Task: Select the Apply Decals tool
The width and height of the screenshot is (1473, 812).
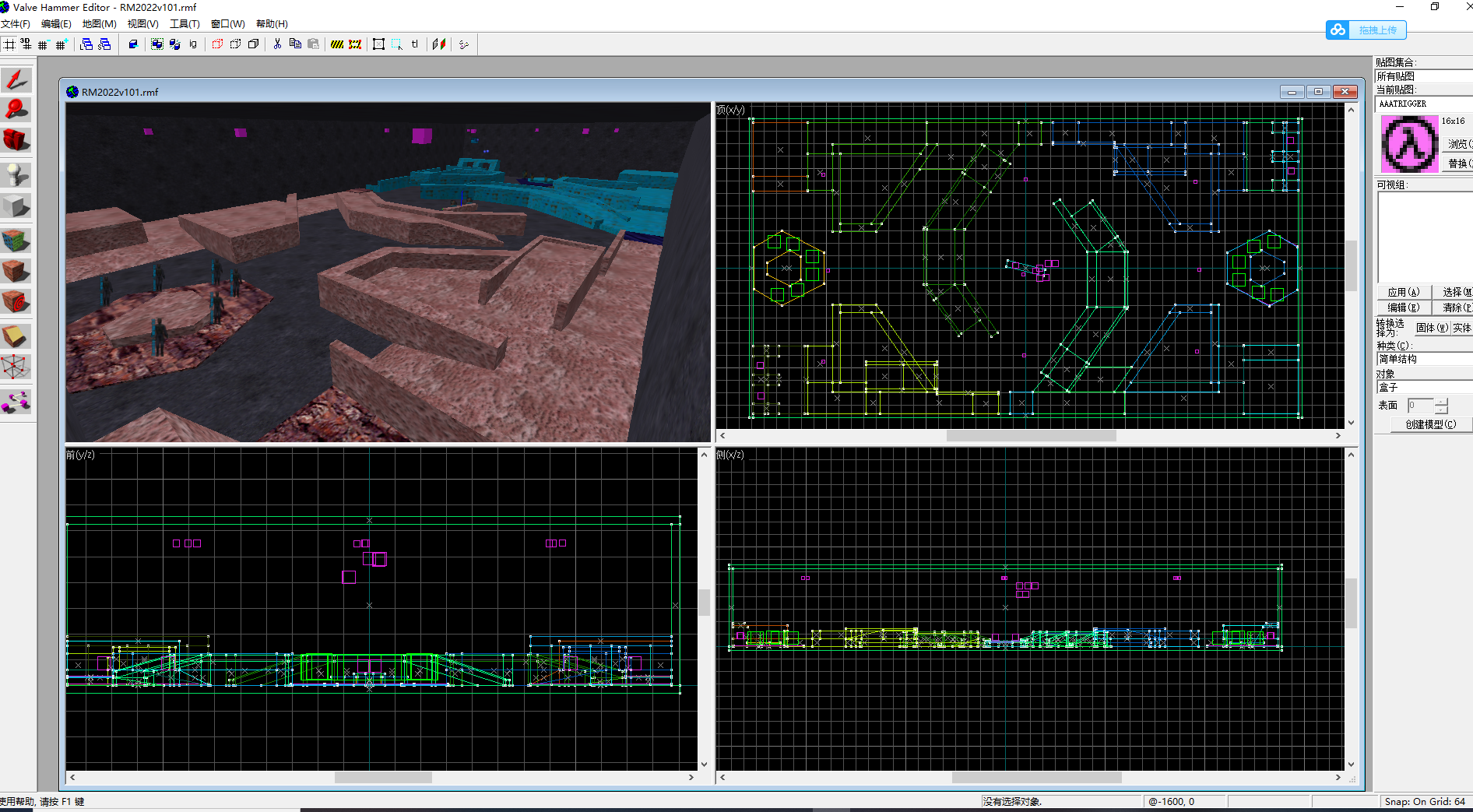Action: click(x=16, y=301)
